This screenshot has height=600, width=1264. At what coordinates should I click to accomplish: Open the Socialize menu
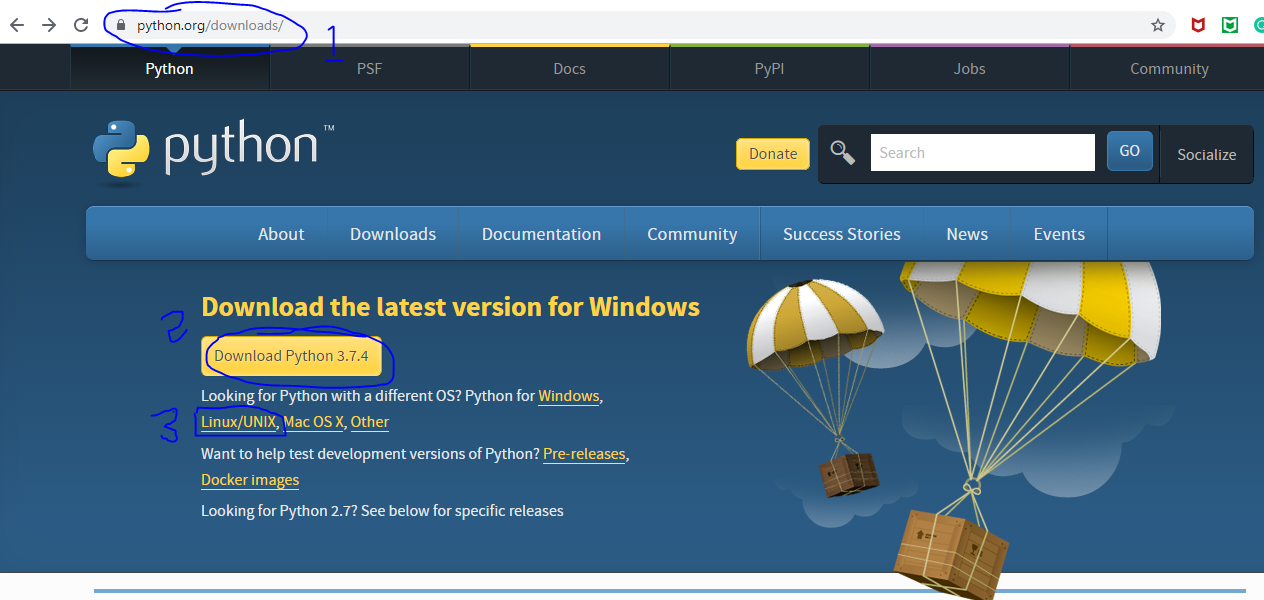[1206, 154]
